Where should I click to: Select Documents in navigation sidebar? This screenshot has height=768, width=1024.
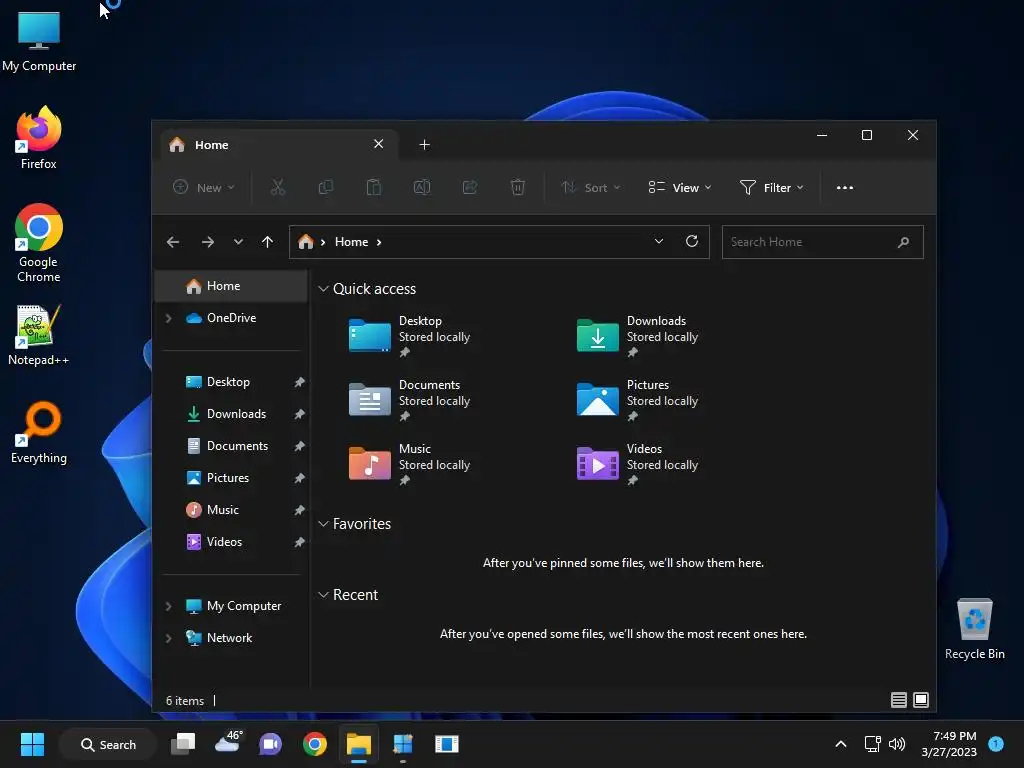pos(231,446)
